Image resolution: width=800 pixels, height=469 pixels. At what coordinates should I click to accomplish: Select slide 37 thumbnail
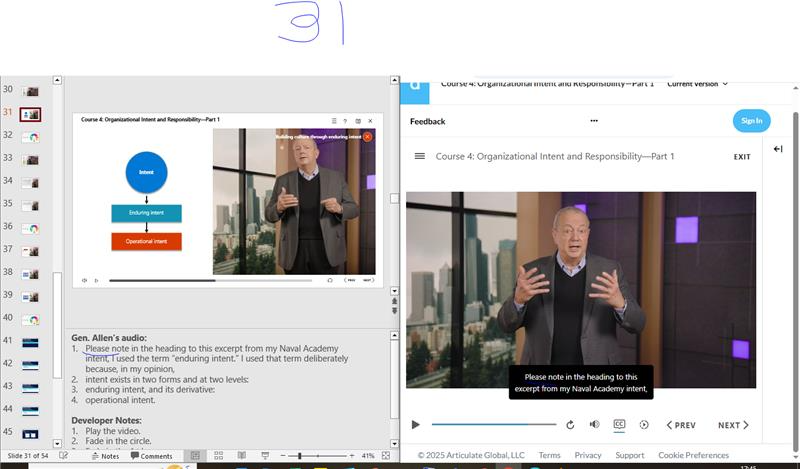31,251
